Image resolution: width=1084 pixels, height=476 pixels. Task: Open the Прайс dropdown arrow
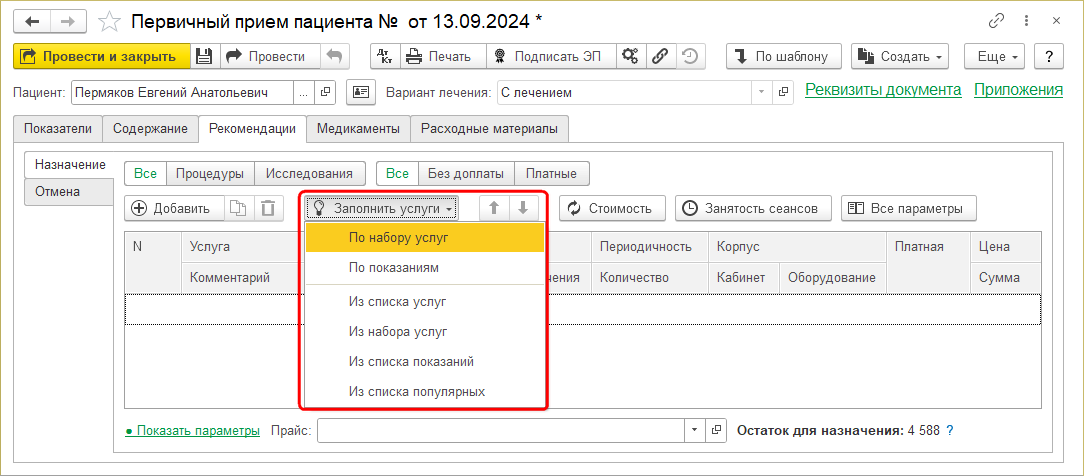(695, 430)
